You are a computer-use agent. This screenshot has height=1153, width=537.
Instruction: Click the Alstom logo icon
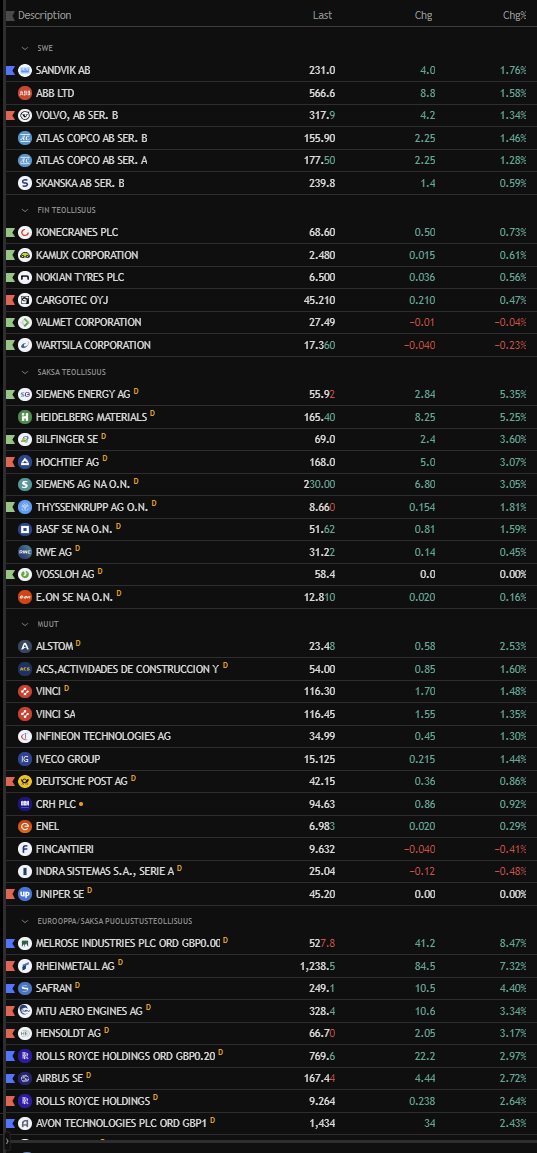(24, 646)
